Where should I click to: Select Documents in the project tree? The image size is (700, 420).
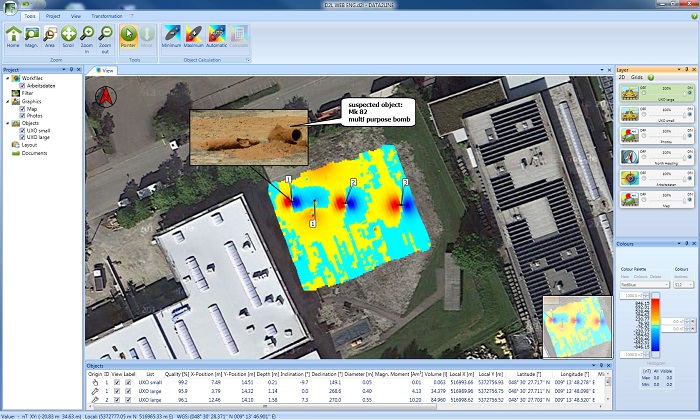click(x=34, y=153)
